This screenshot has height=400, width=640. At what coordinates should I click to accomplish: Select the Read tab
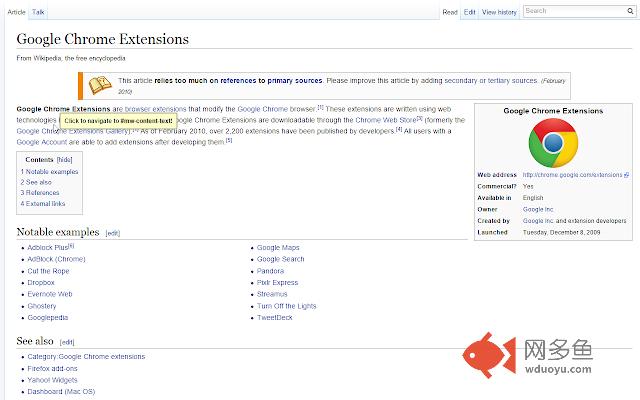(450, 12)
